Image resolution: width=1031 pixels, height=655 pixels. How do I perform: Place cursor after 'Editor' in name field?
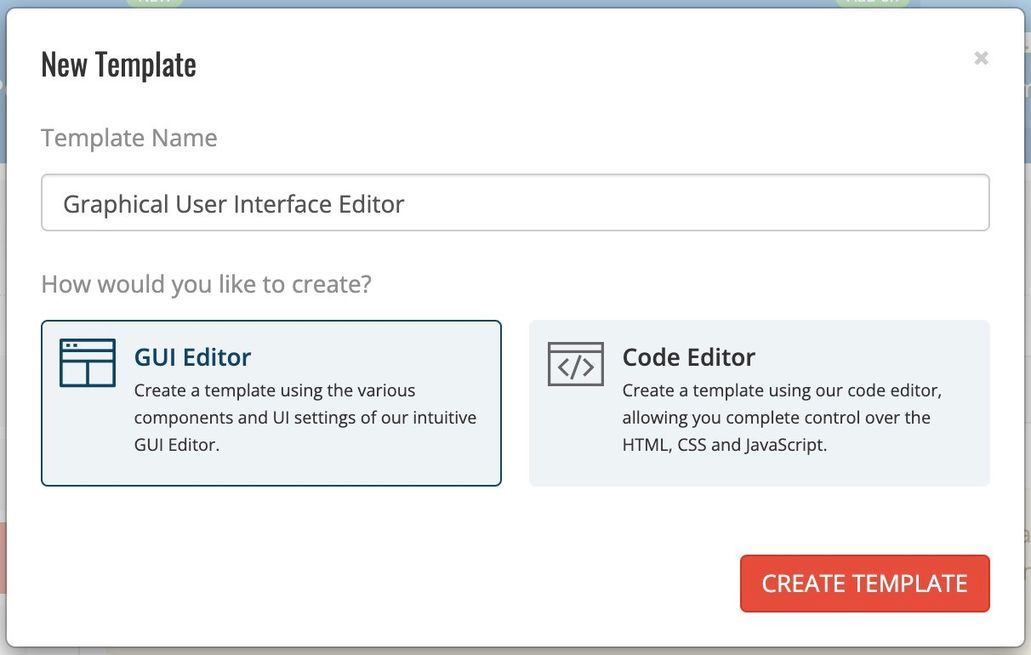tap(406, 204)
